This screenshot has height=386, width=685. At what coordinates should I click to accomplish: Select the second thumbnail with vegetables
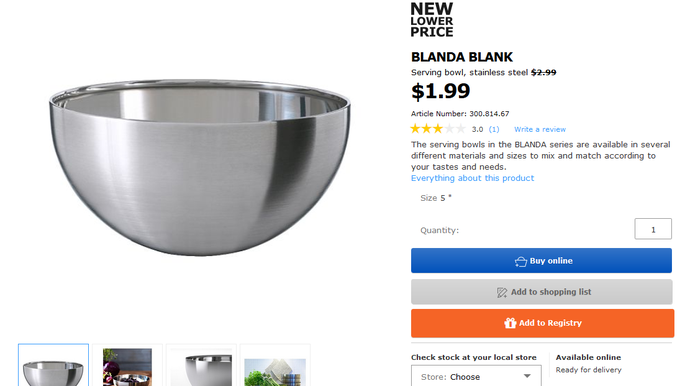(127, 365)
